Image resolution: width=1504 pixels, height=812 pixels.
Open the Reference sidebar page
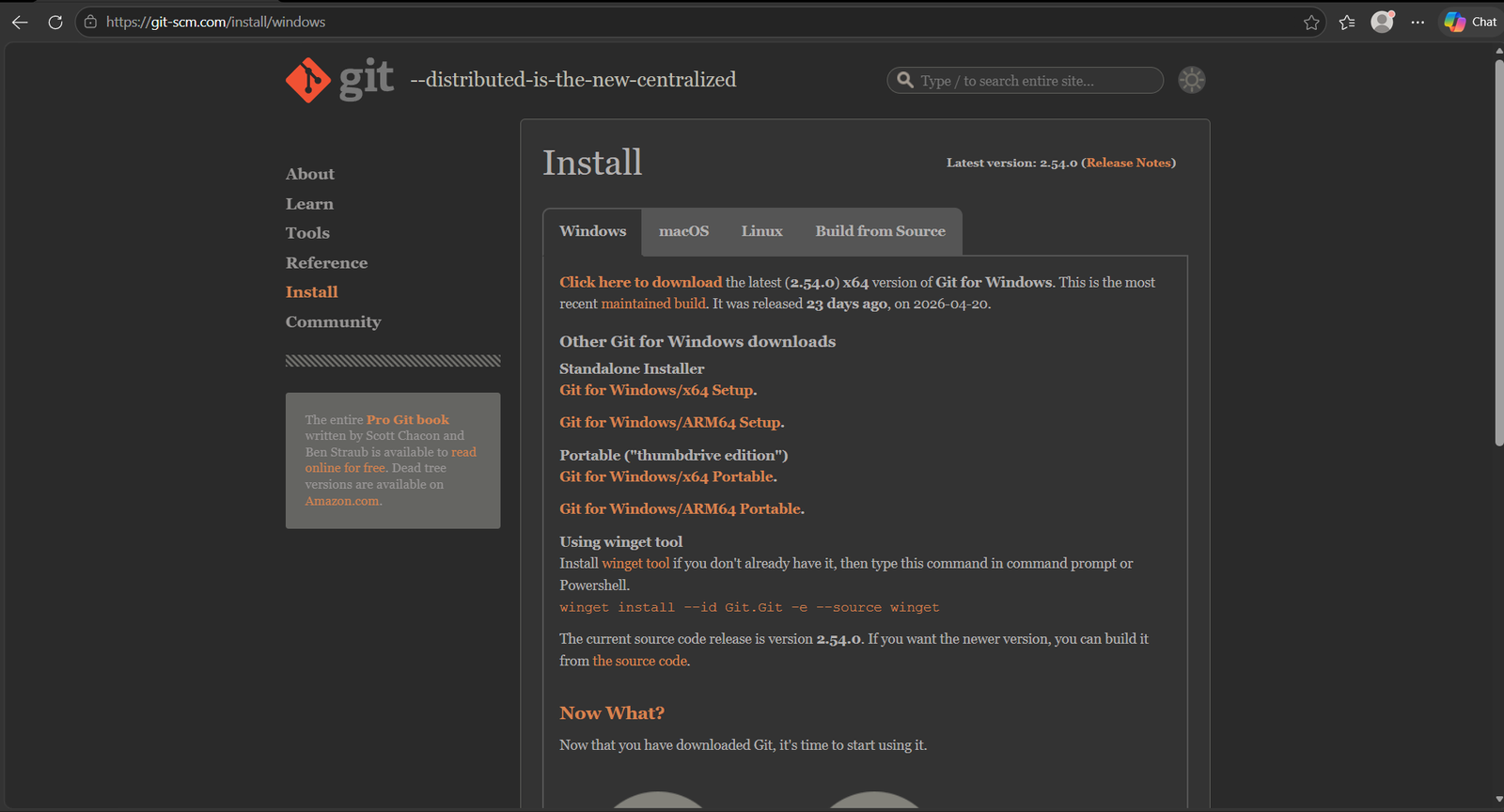point(326,263)
